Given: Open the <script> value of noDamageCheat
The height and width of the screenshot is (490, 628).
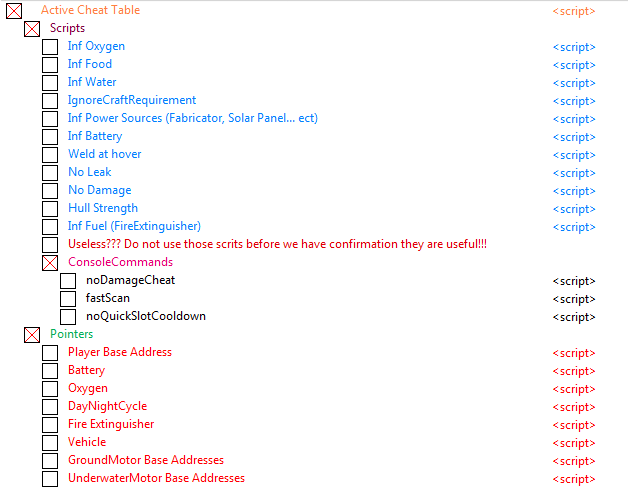Looking at the screenshot, I should (574, 281).
